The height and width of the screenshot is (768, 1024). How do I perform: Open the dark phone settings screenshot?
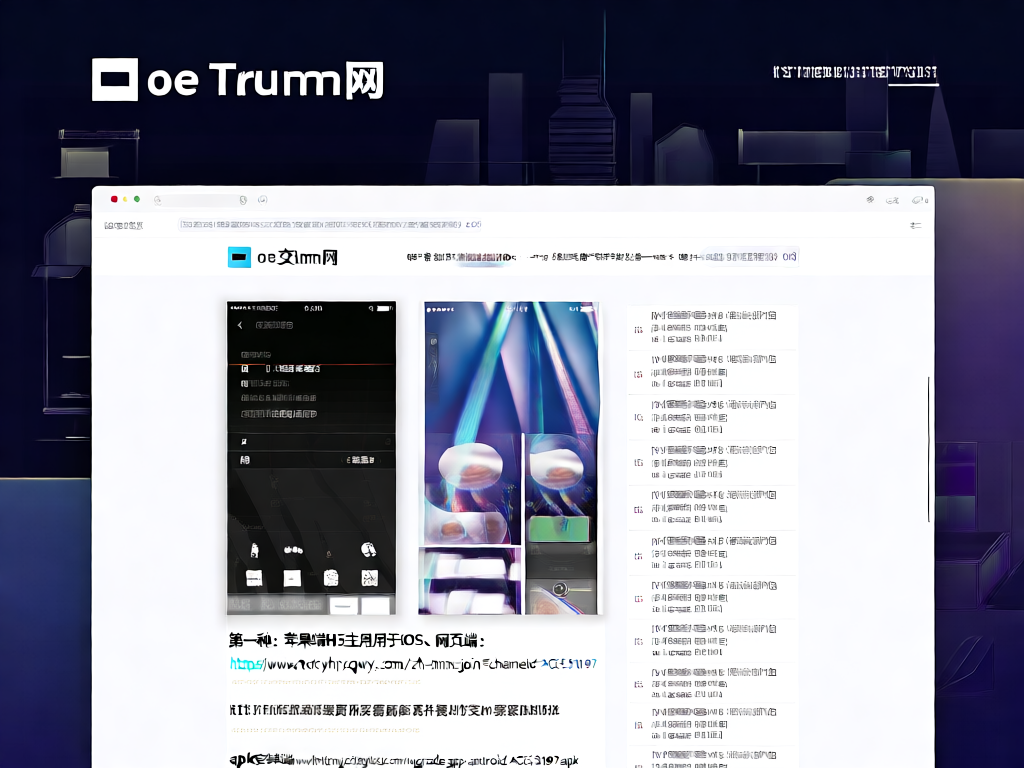[311, 457]
